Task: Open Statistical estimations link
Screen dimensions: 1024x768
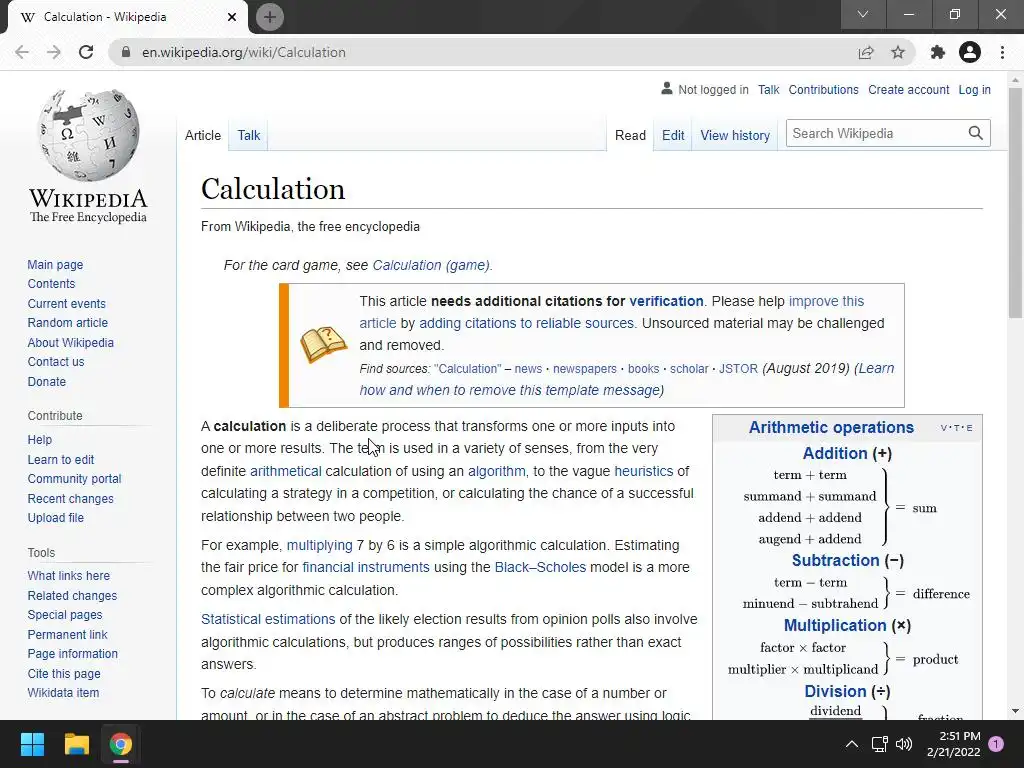Action: 268,619
